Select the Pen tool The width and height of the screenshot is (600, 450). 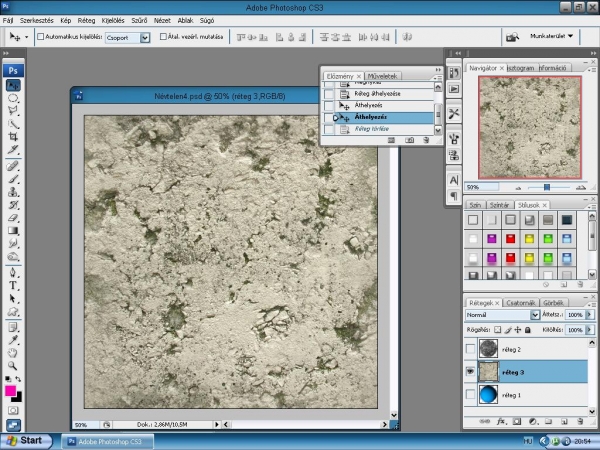[13, 272]
